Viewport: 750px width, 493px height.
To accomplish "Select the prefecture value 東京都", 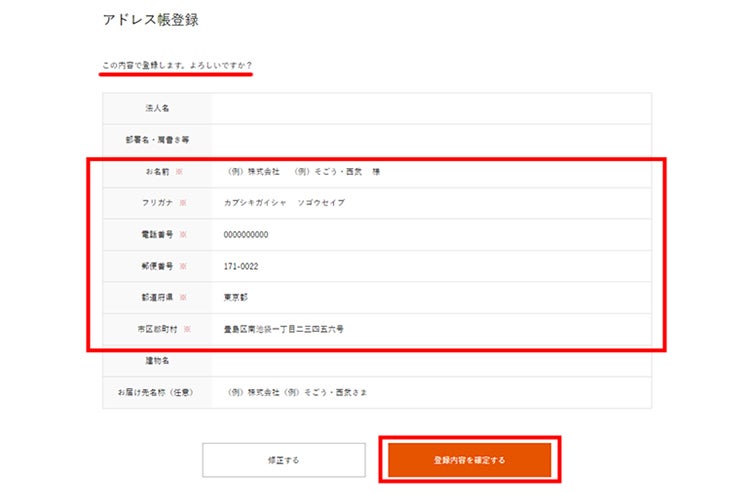I will click(236, 297).
